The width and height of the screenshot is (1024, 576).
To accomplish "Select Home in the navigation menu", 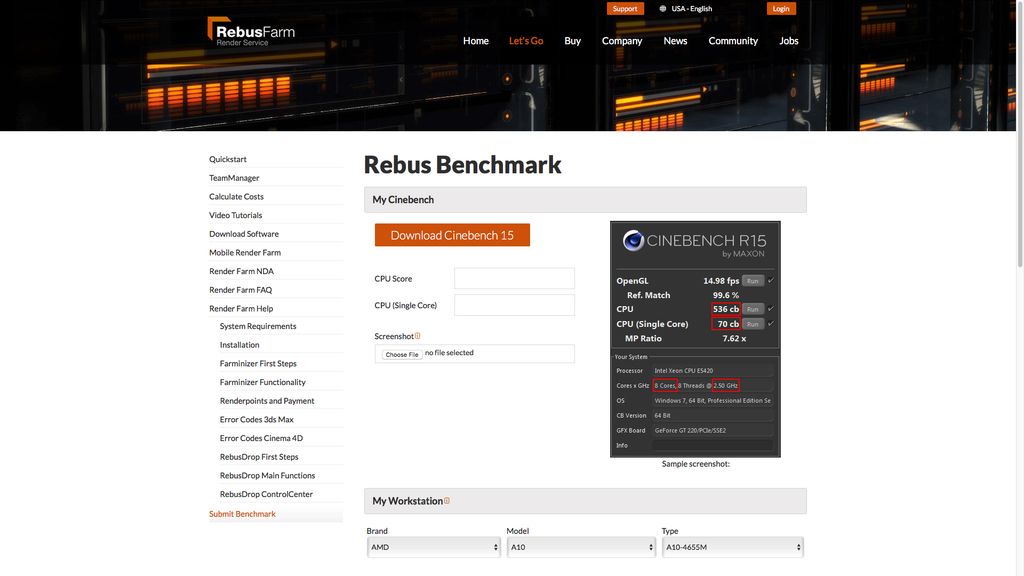I will pos(475,40).
